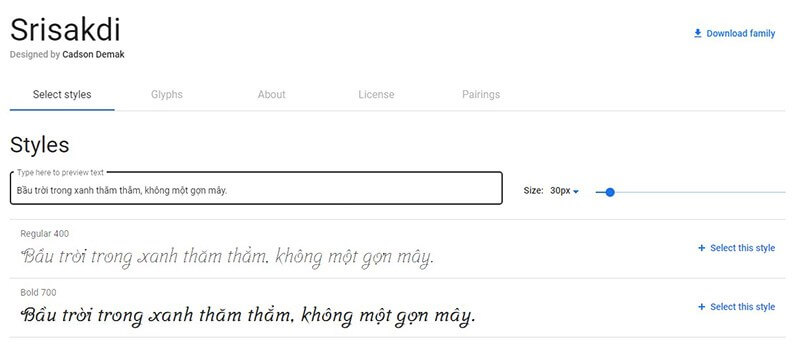
Task: Click the plus icon for Bold 700
Action: [x=702, y=307]
